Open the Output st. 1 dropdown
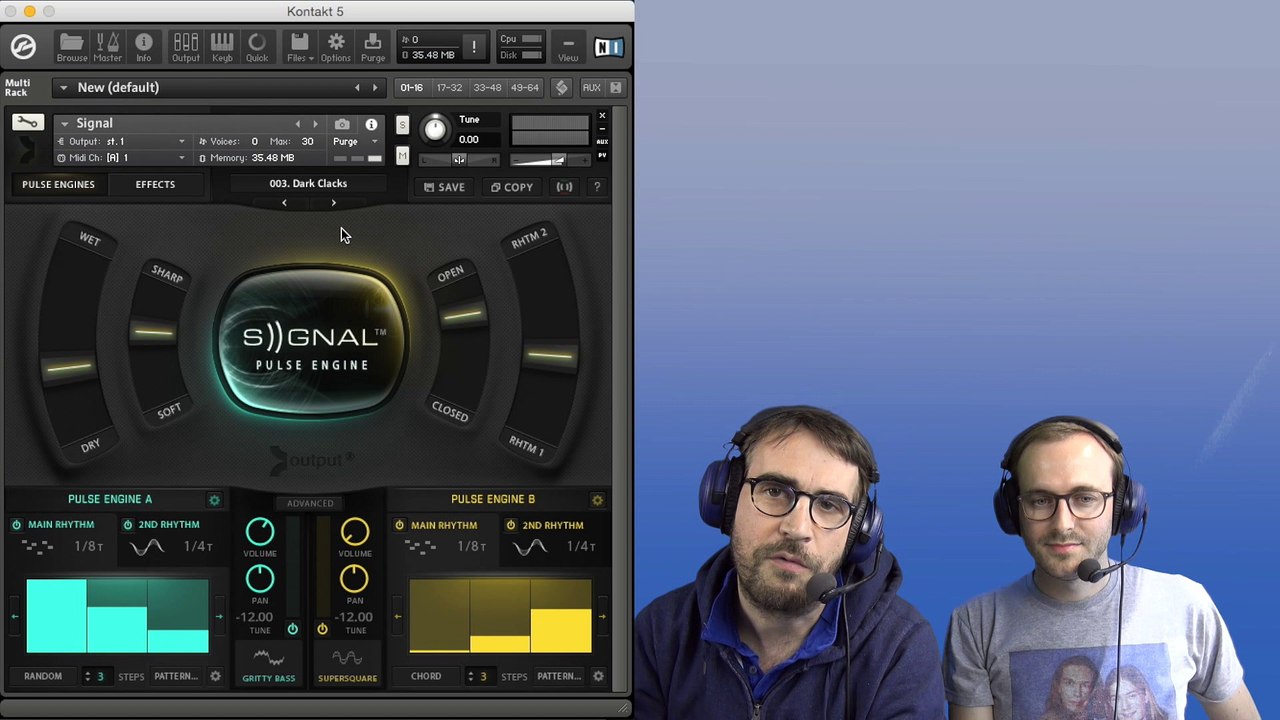Viewport: 1280px width, 720px height. click(x=122, y=142)
